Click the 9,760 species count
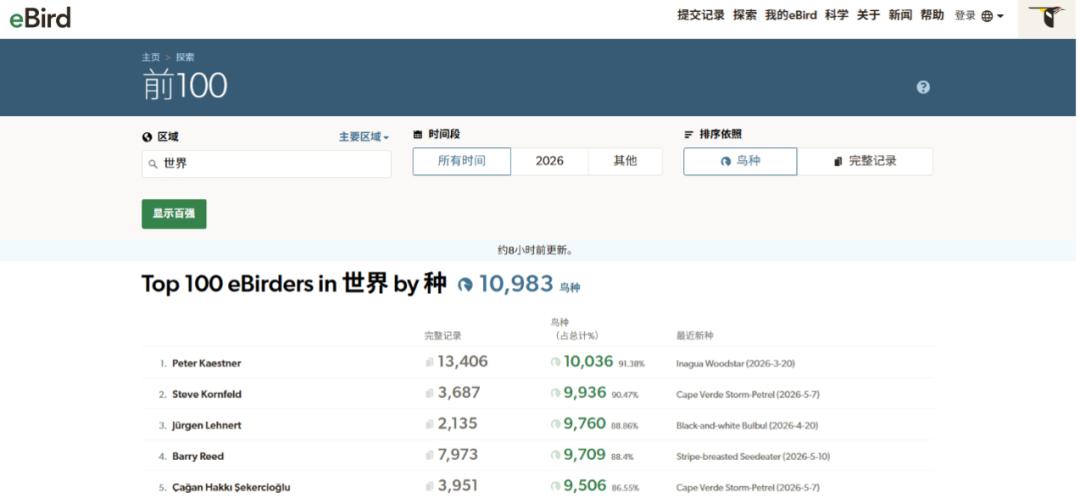This screenshot has width=1080, height=504. pyautogui.click(x=585, y=423)
